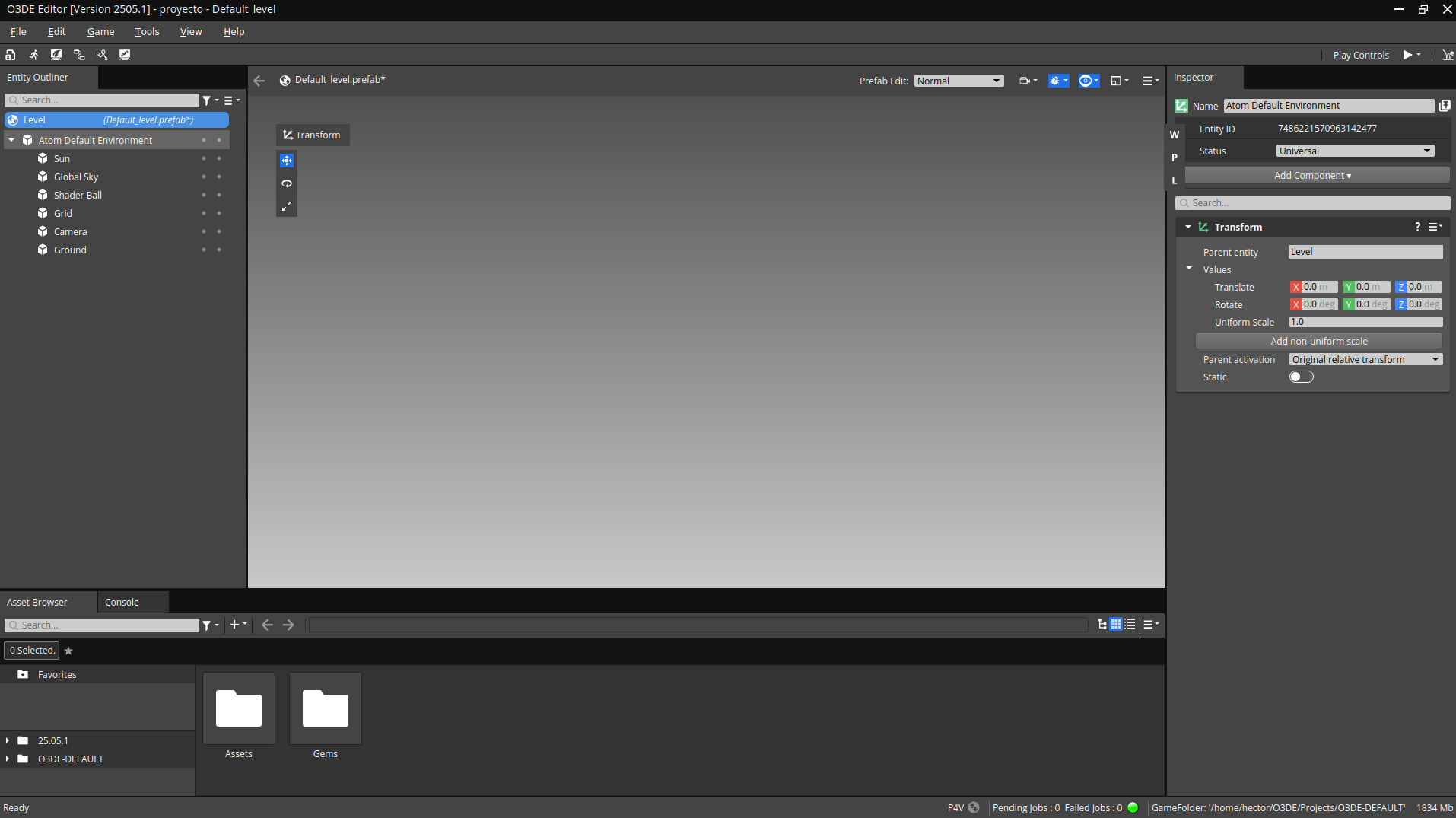Click the Add Component button
The height and width of the screenshot is (818, 1456).
1312,175
